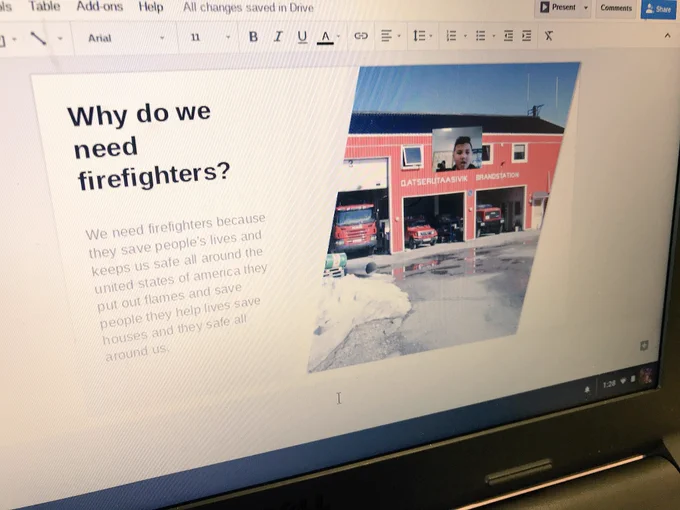Apply bulleted list
The width and height of the screenshot is (680, 510).
481,36
